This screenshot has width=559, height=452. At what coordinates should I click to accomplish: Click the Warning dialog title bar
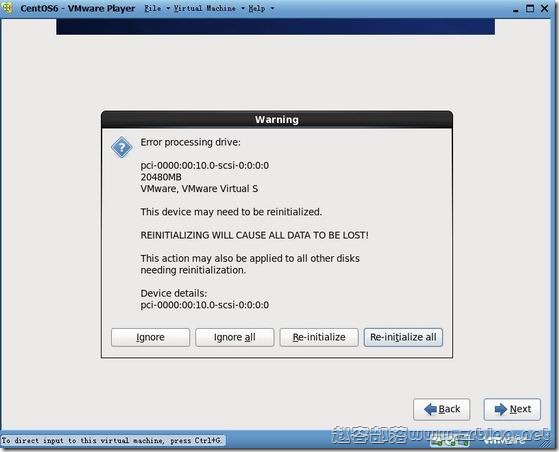pyautogui.click(x=277, y=120)
